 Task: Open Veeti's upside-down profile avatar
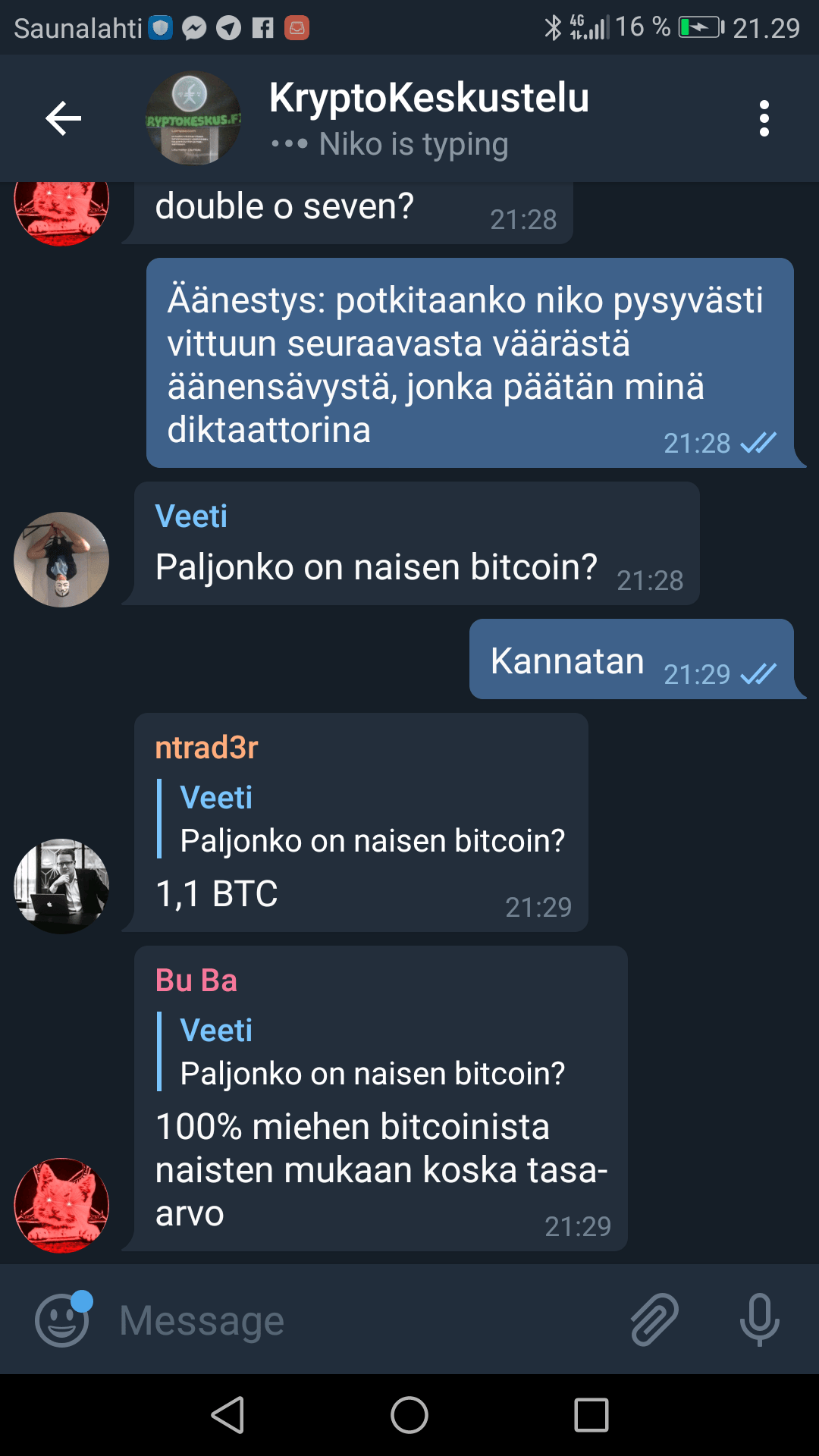[61, 560]
